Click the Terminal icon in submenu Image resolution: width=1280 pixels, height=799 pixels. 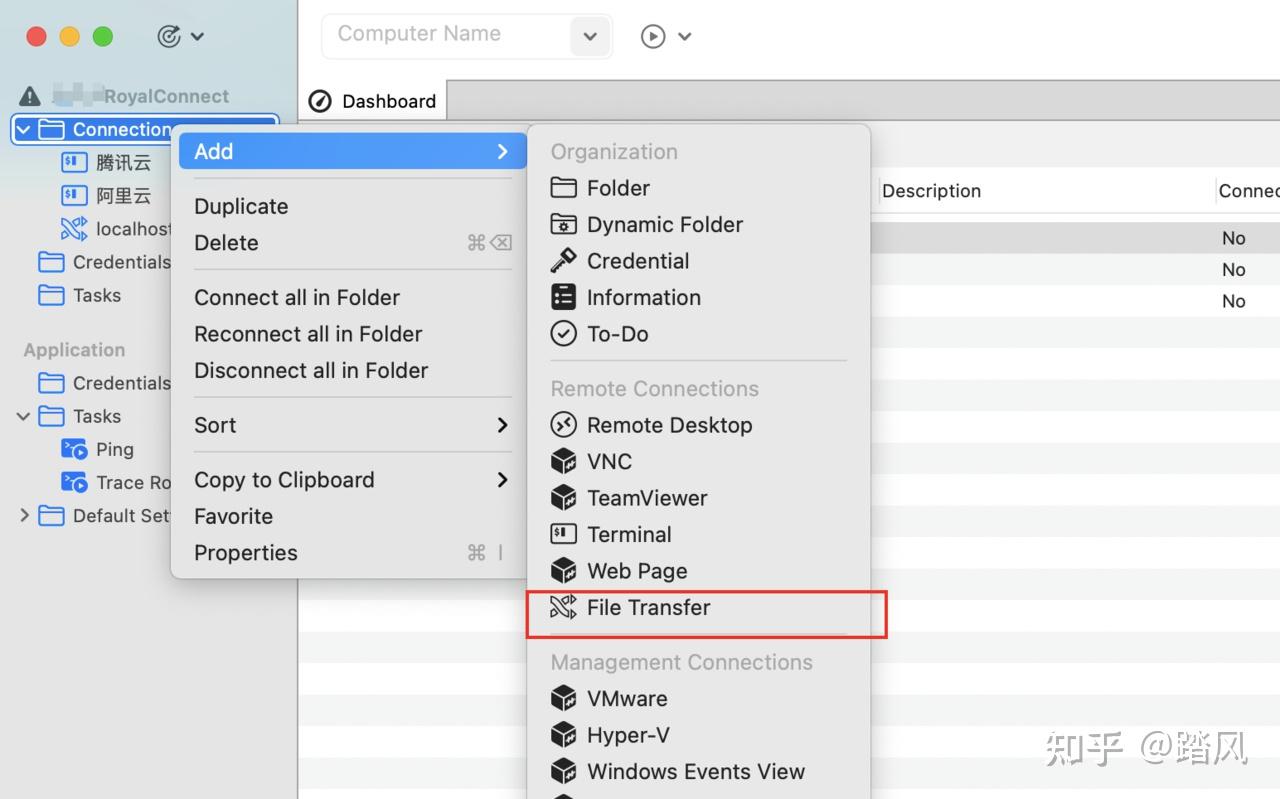click(564, 534)
